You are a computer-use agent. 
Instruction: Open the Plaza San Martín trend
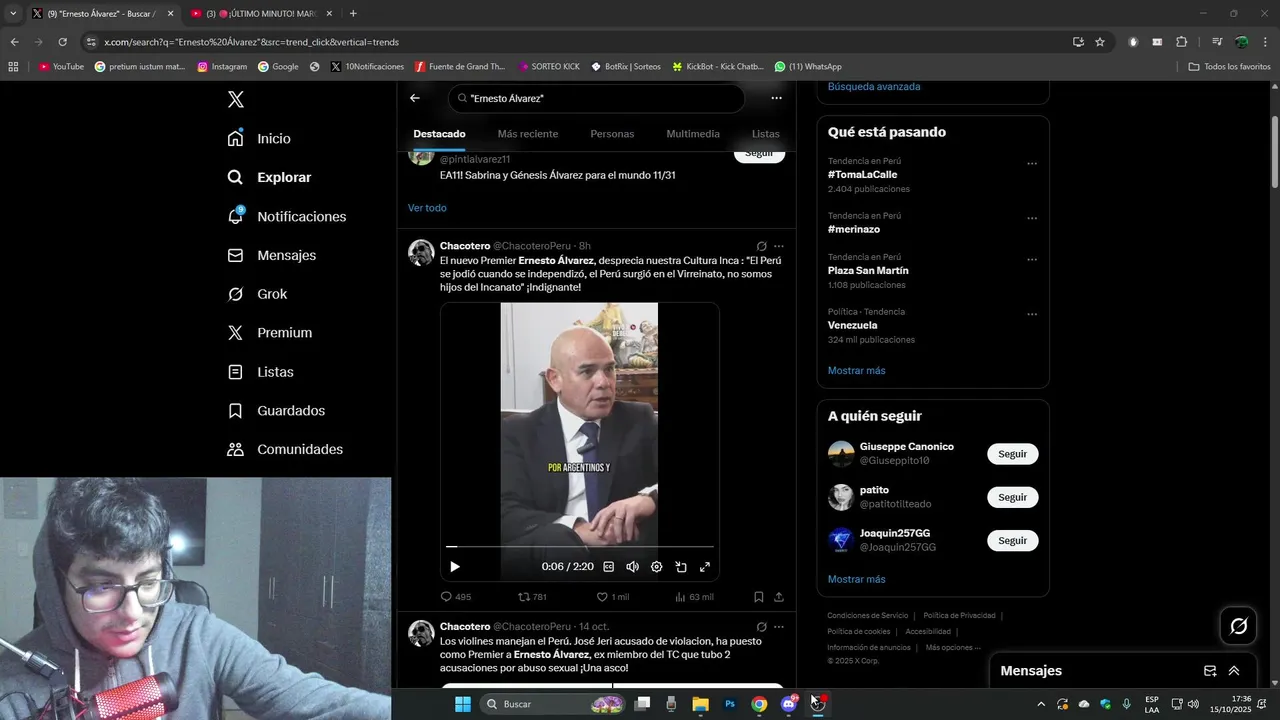pyautogui.click(x=868, y=270)
